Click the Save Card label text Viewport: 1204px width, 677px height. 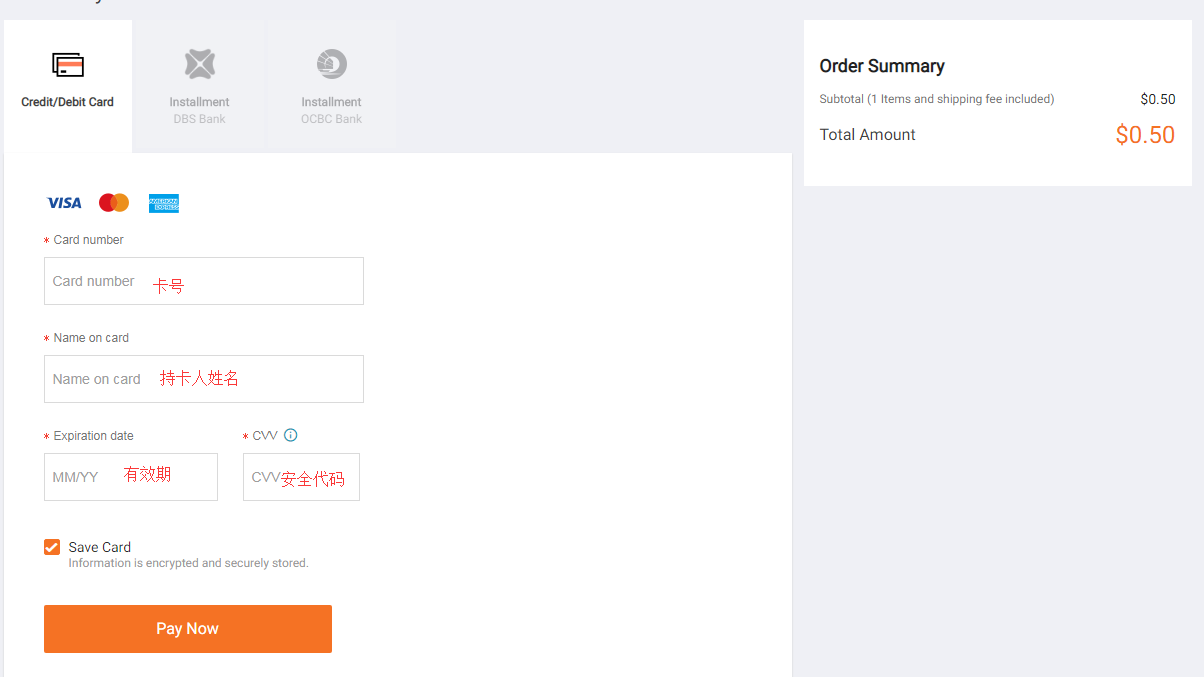pos(100,547)
